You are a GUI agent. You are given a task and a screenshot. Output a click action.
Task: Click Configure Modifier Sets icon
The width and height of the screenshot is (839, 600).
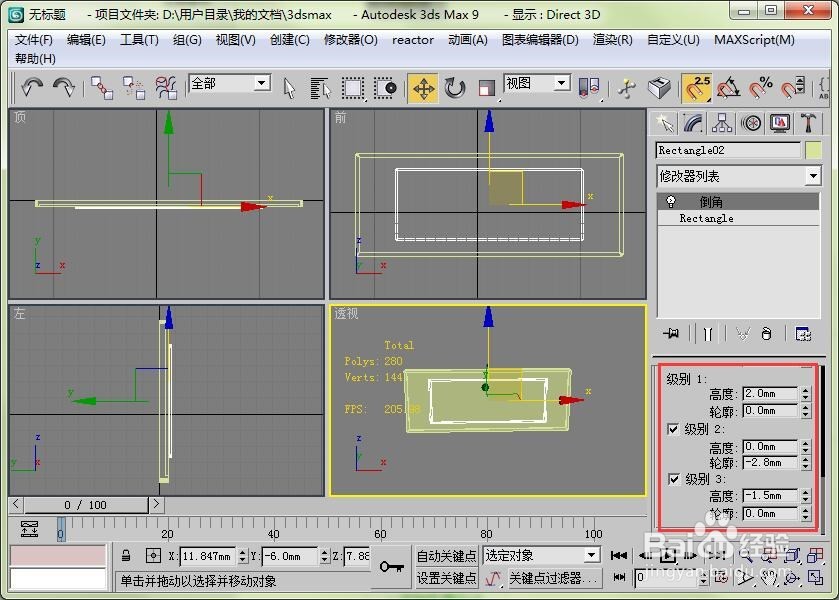[803, 334]
